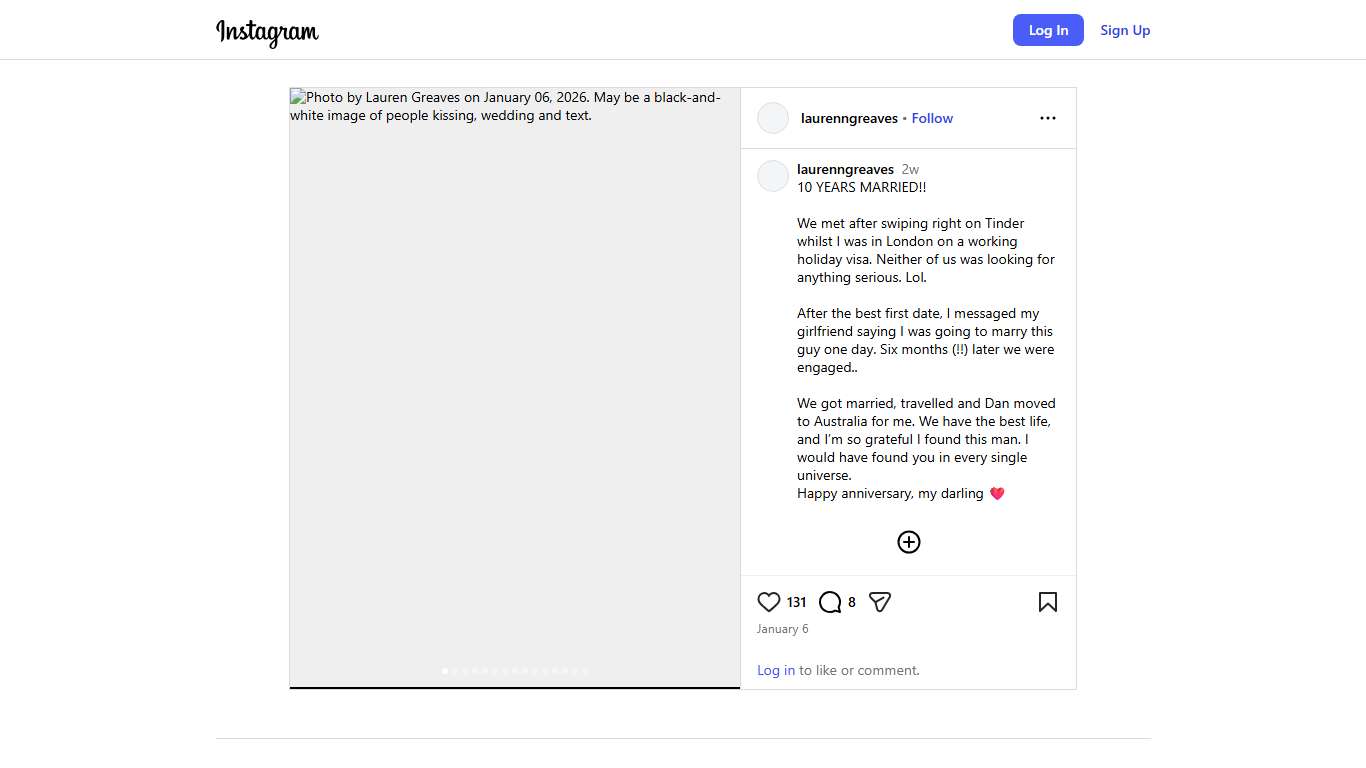1366x768 pixels.
Task: Follow laurenngreaves
Action: [x=932, y=118]
